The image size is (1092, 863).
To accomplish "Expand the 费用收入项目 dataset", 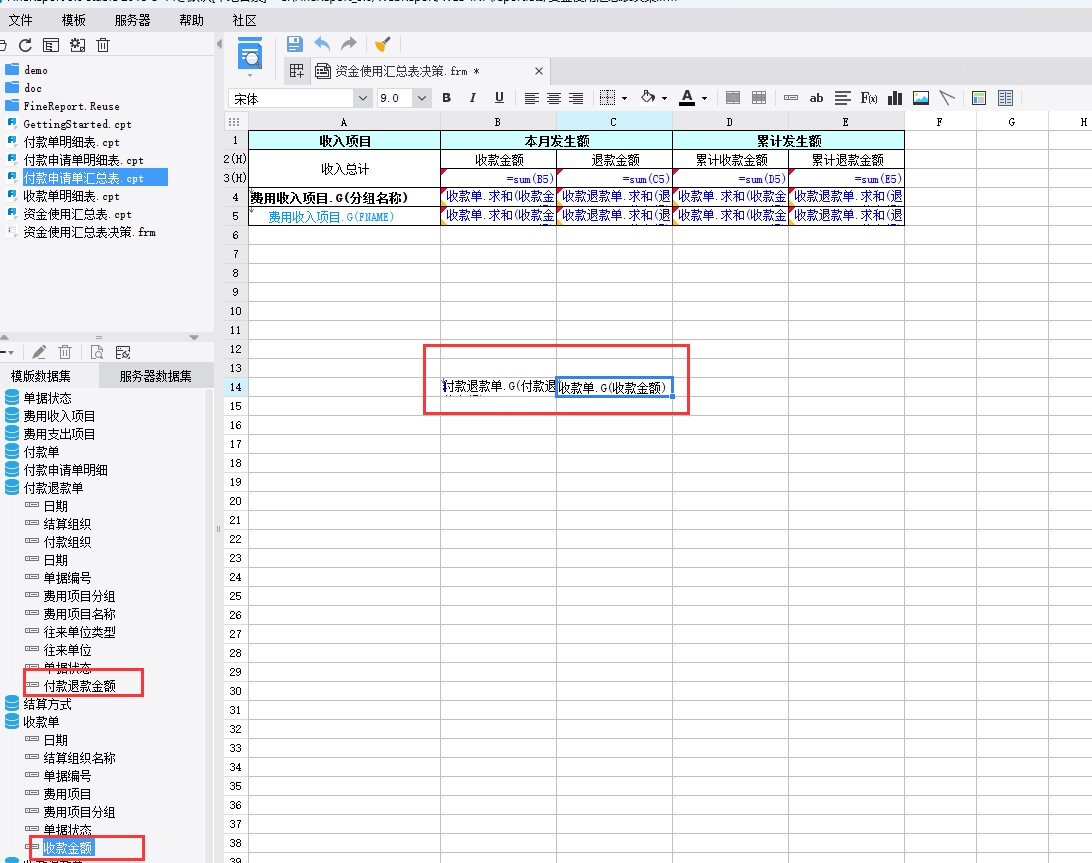I will (12, 416).
